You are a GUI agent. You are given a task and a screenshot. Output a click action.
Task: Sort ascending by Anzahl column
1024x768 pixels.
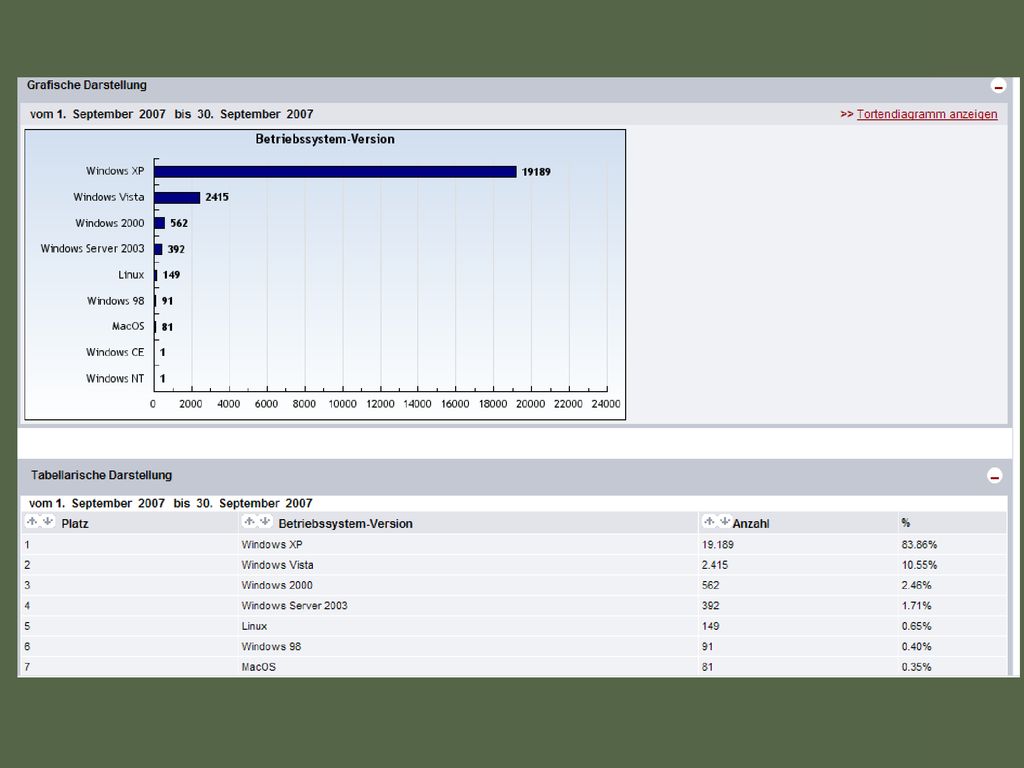pyautogui.click(x=709, y=521)
